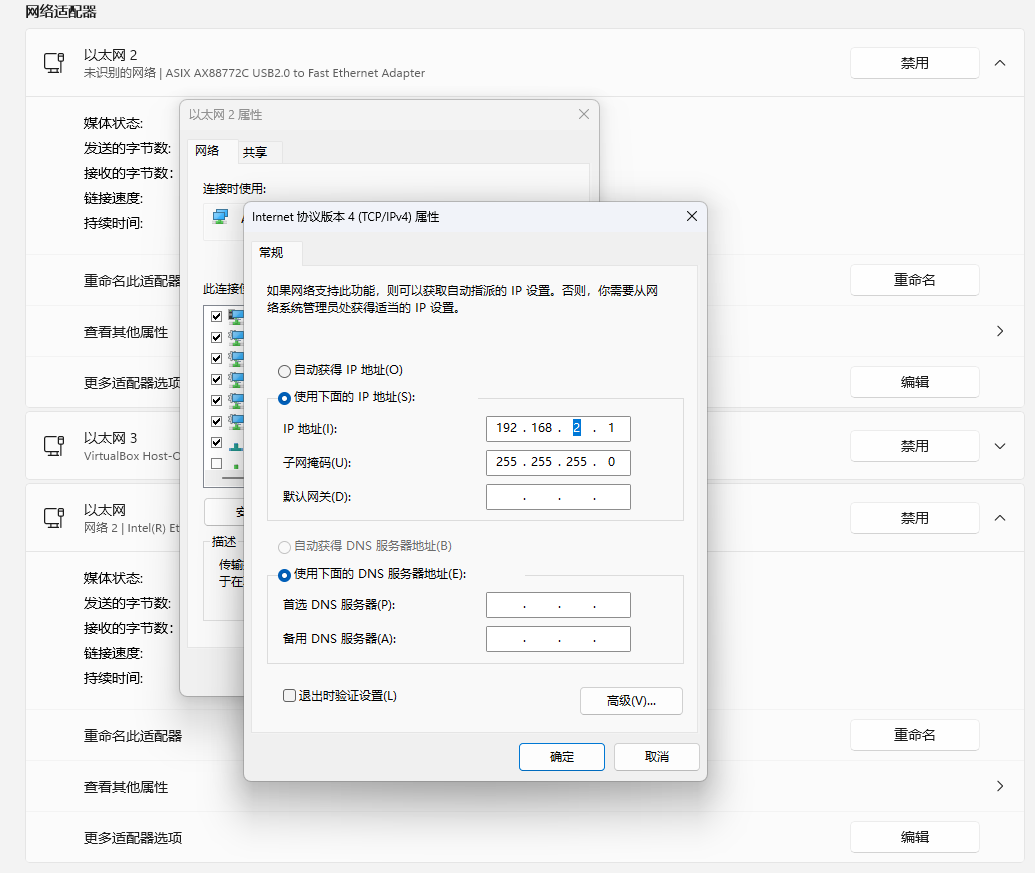Viewport: 1035px width, 873px height.
Task: Enable the 退出时验证设置 checkbox
Action: (x=288, y=695)
